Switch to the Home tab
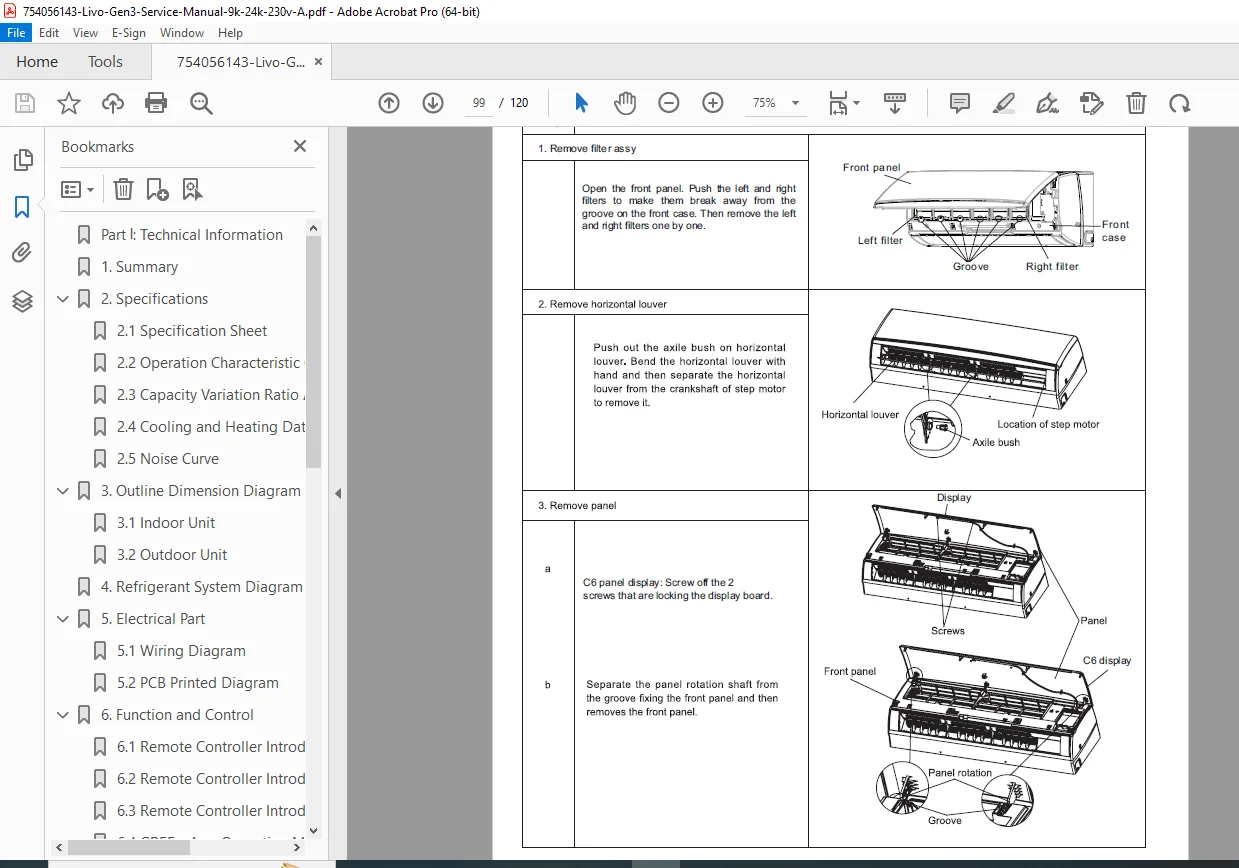Screen dimensions: 1239x868 pos(37,62)
